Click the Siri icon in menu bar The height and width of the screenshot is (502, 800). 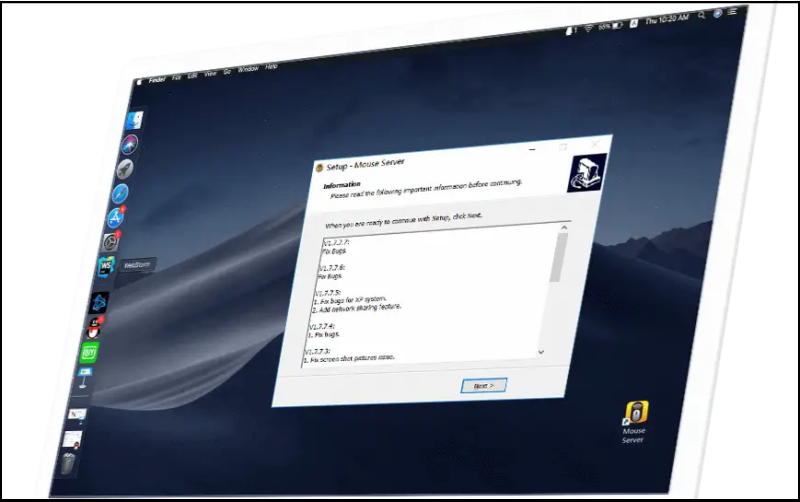[x=717, y=14]
